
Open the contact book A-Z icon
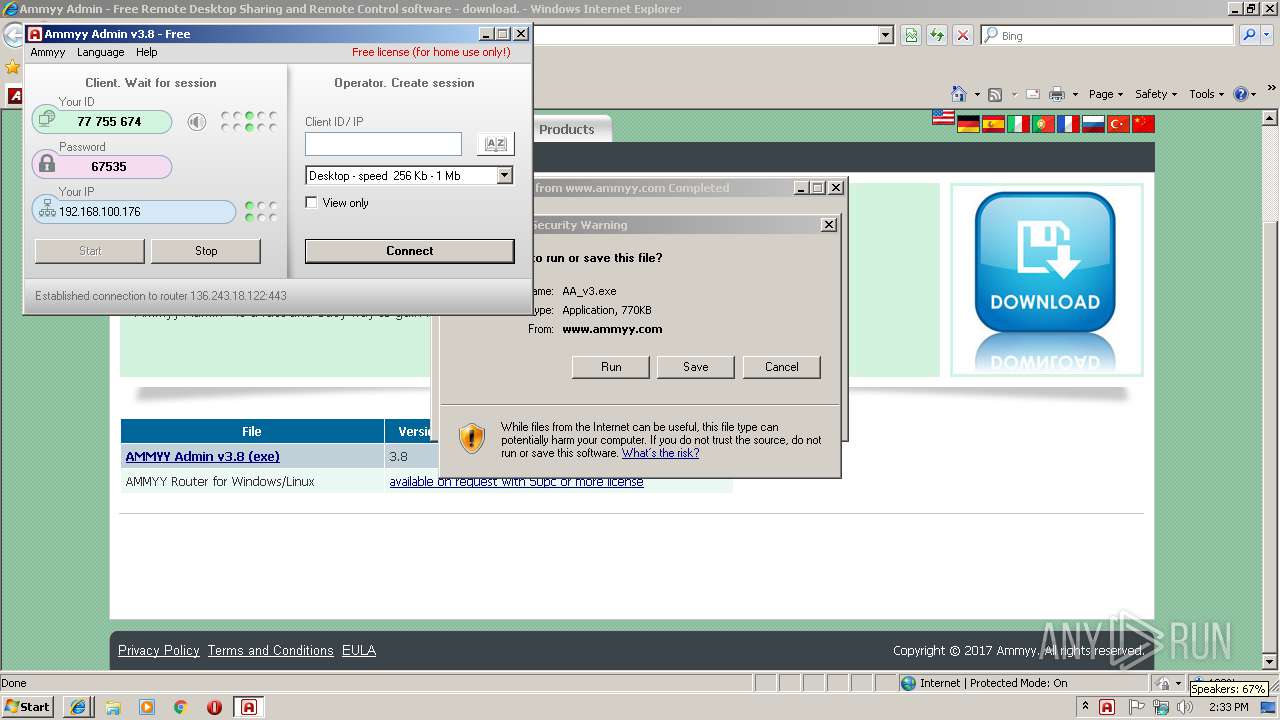pyautogui.click(x=495, y=144)
